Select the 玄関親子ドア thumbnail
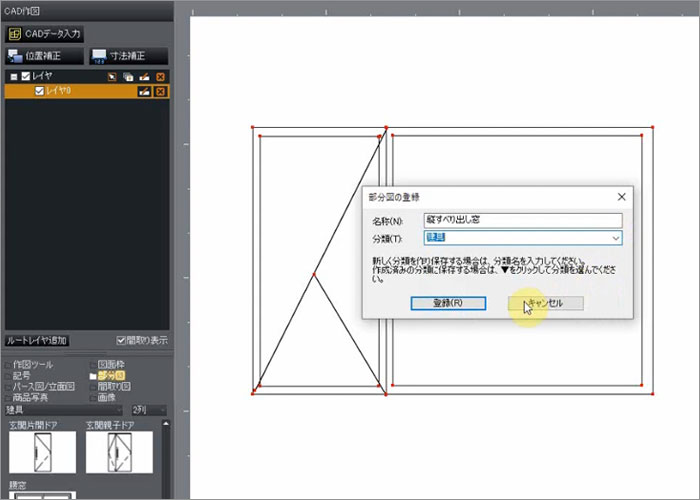 pyautogui.click(x=119, y=452)
